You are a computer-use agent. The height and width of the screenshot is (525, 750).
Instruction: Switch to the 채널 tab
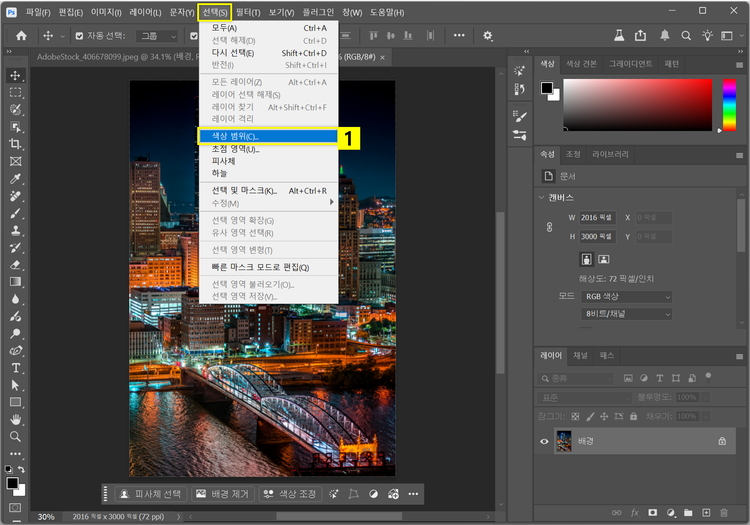coord(581,355)
